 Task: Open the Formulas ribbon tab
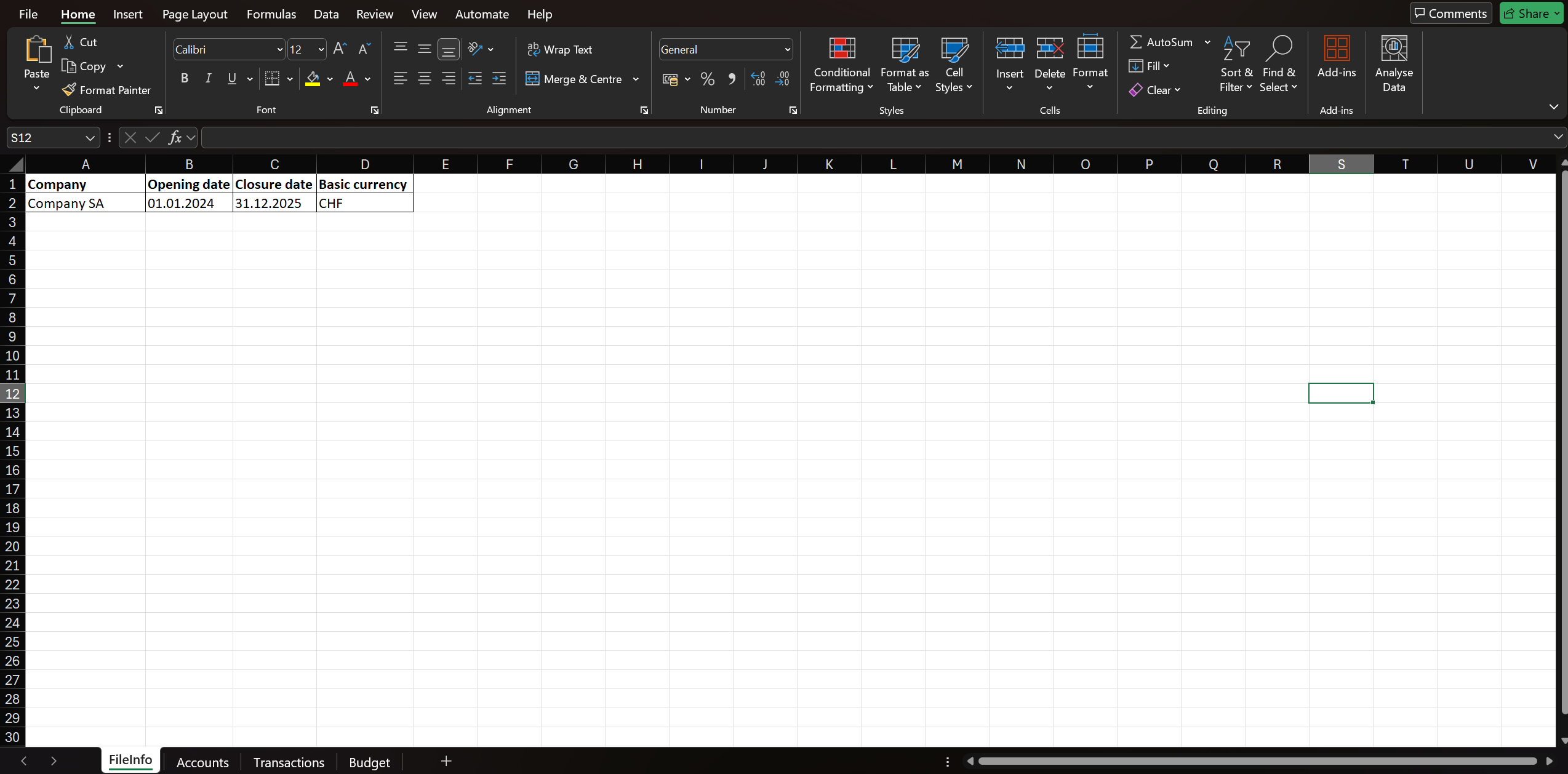tap(271, 14)
